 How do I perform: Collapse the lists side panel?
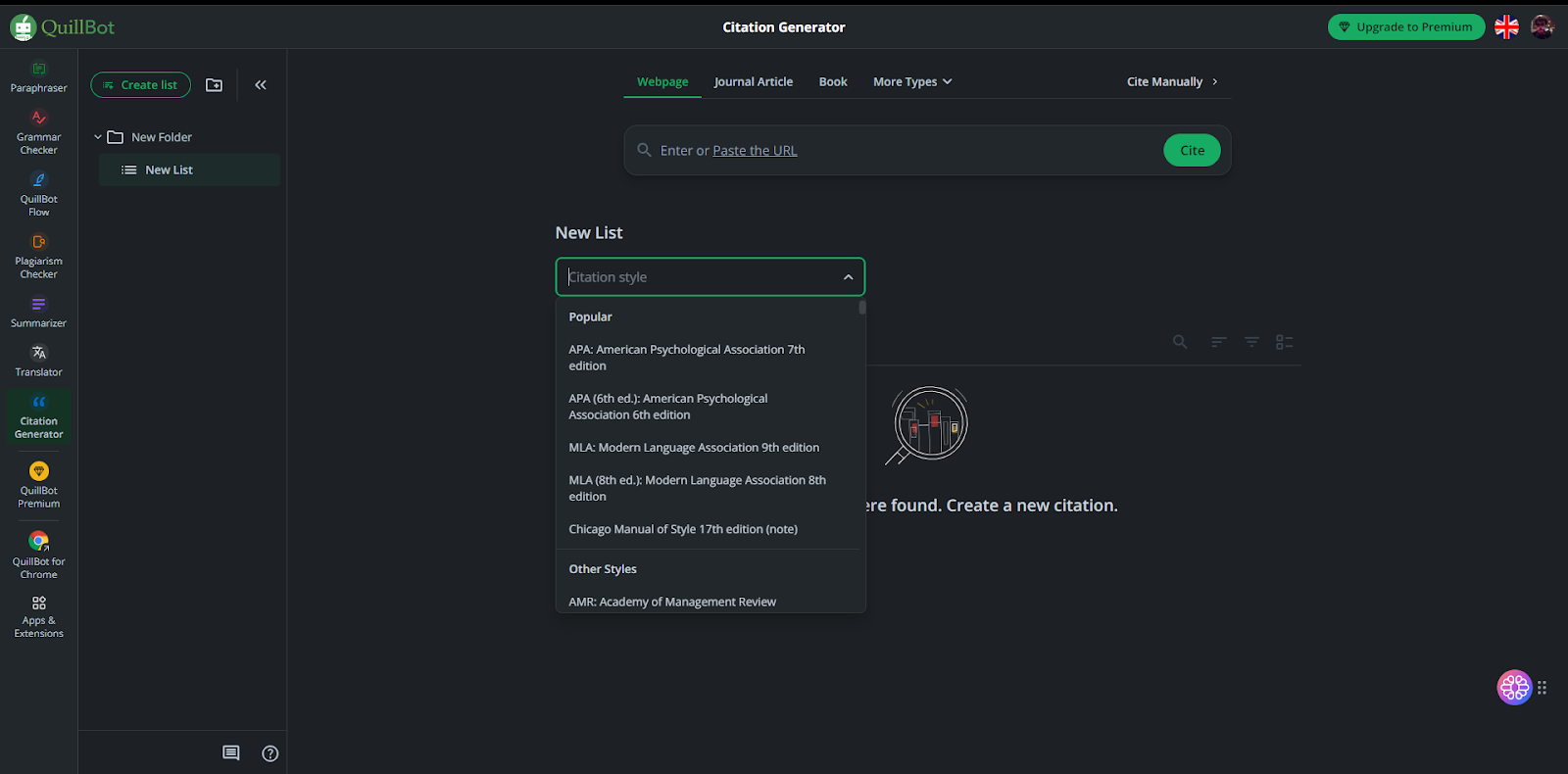click(x=261, y=85)
